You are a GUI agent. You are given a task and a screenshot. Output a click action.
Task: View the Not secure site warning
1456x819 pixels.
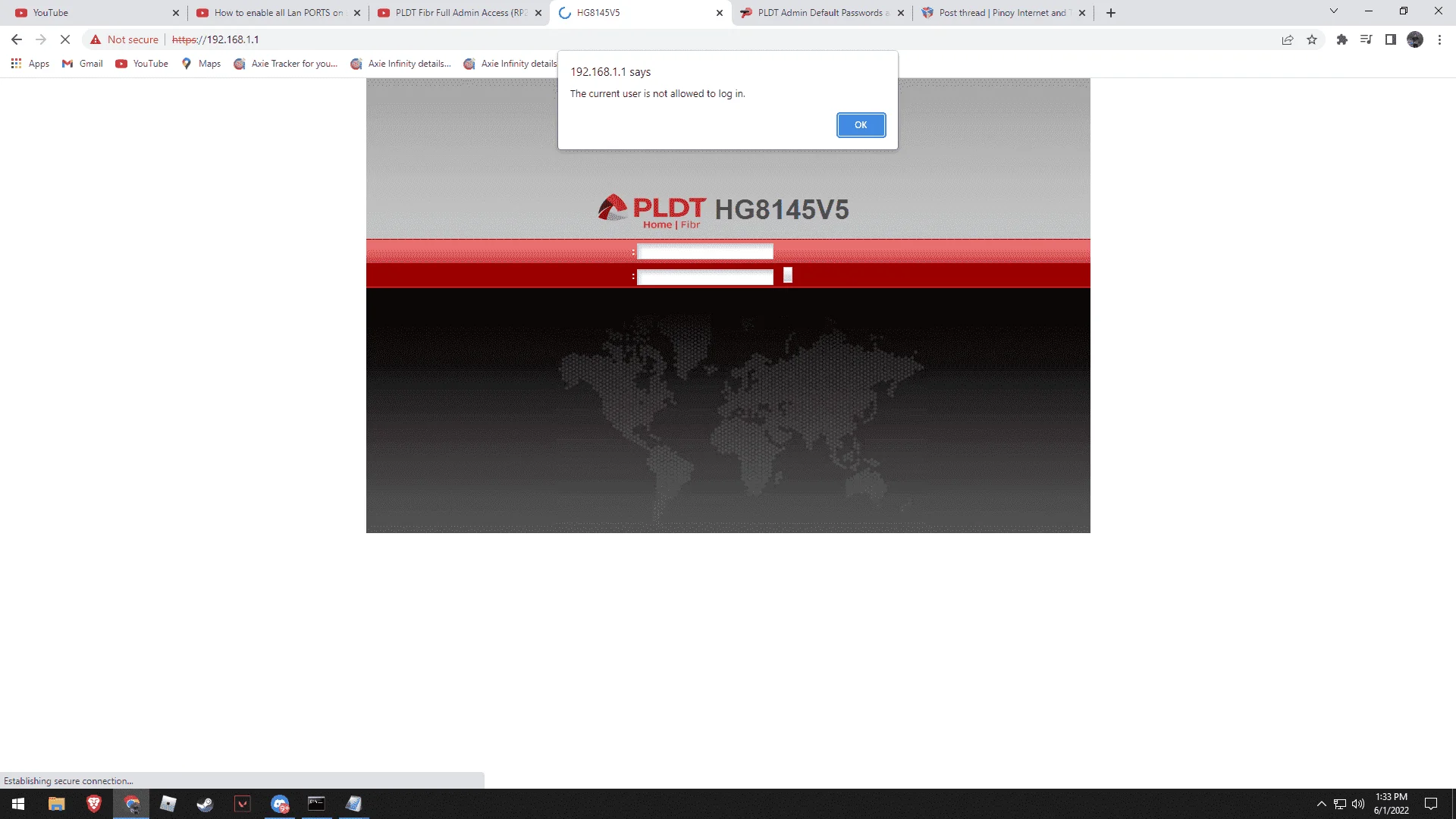(x=124, y=39)
